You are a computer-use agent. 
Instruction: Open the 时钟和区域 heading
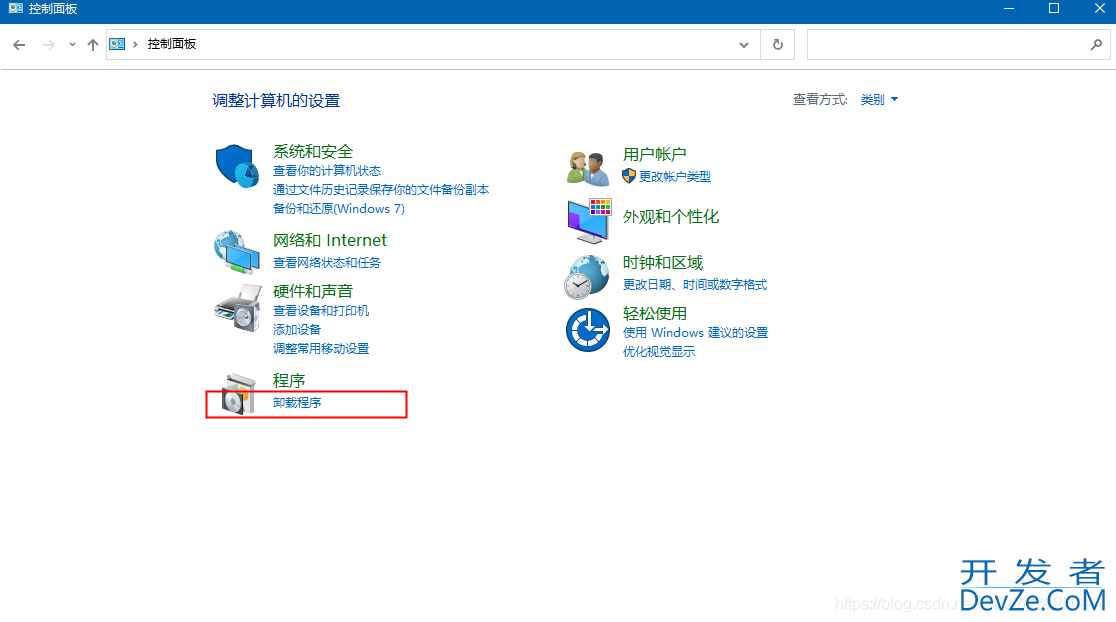tap(663, 263)
